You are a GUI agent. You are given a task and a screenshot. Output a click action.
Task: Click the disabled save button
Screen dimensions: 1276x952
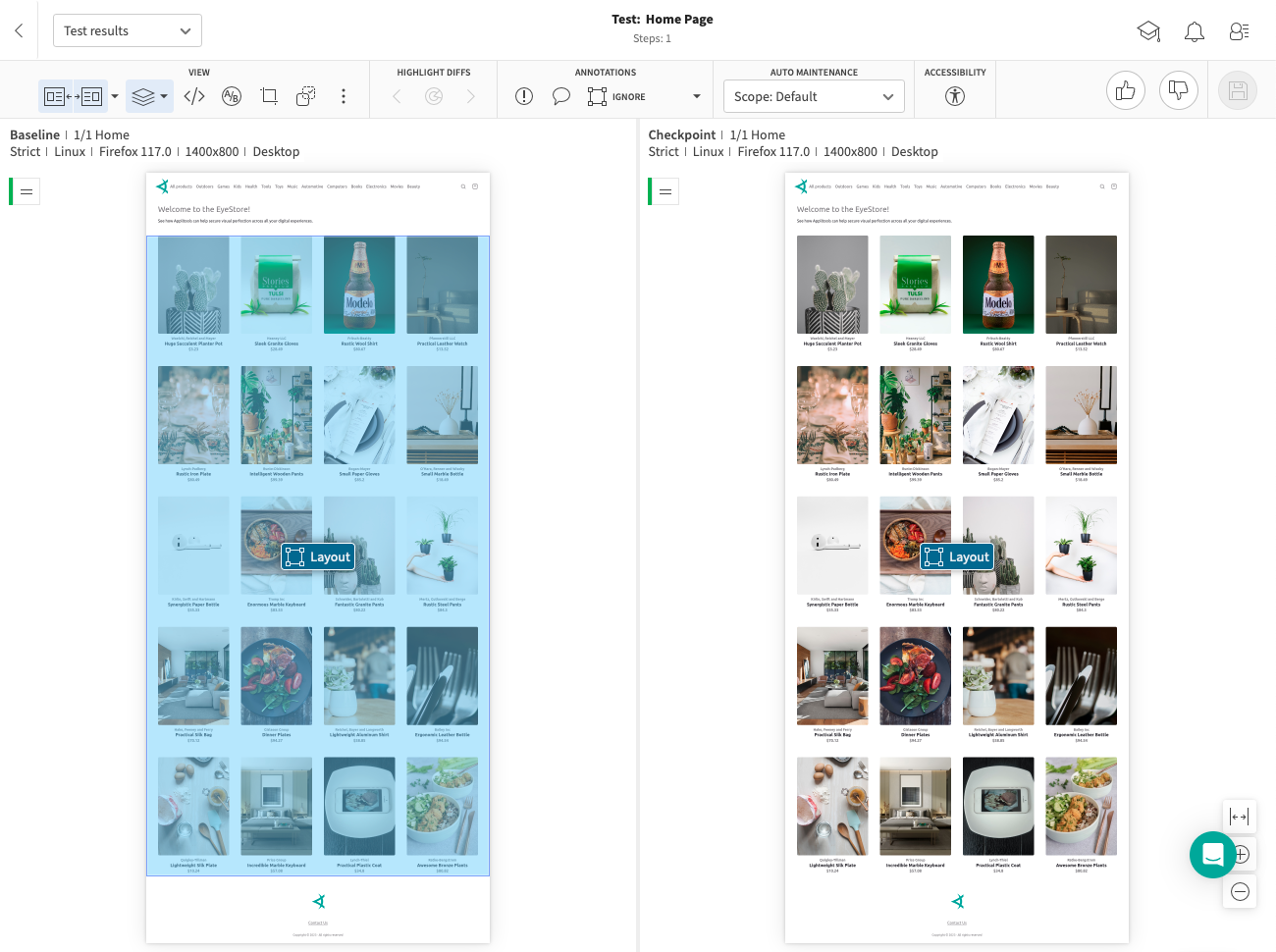[1238, 91]
